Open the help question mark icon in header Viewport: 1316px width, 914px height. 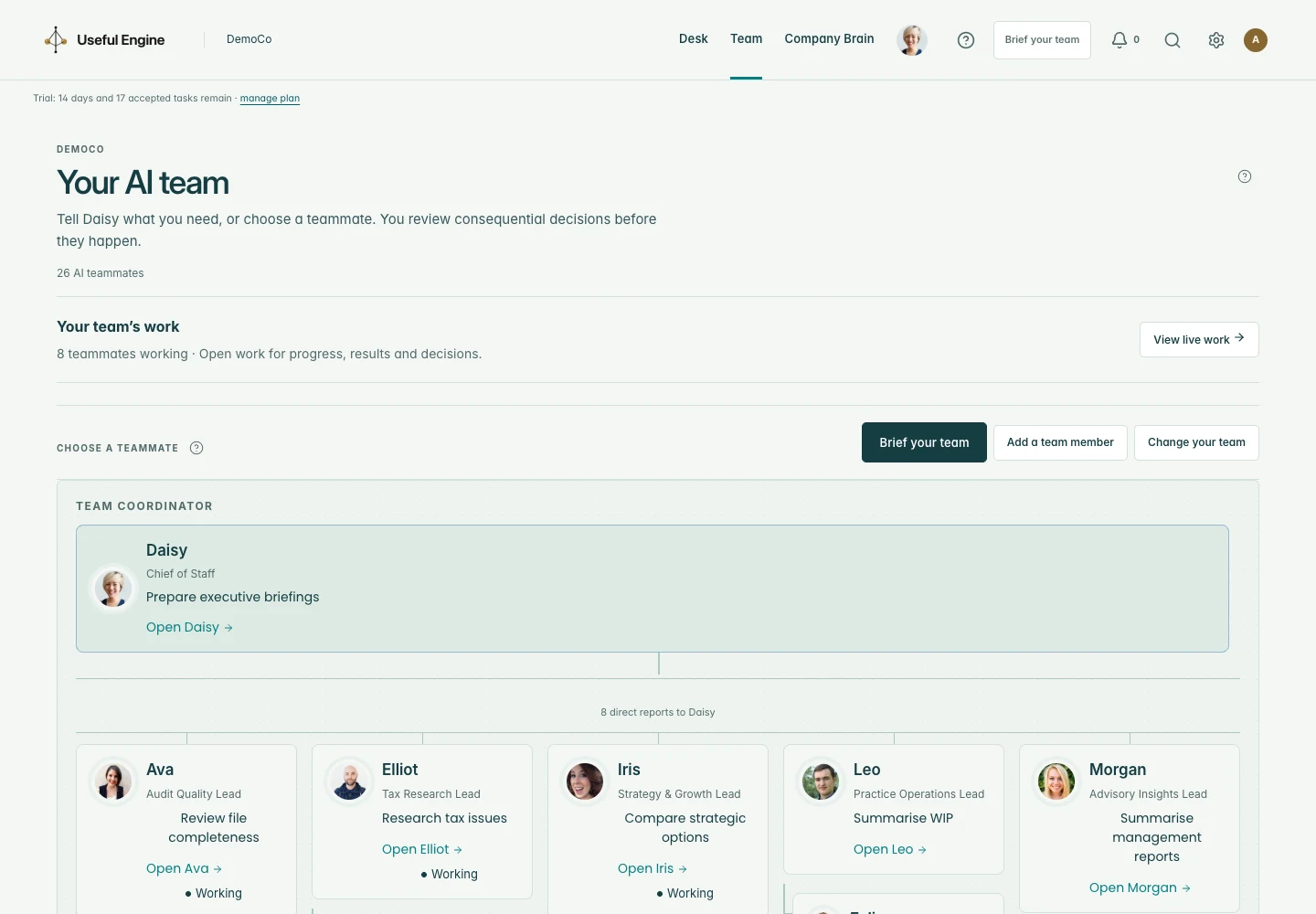pos(966,40)
